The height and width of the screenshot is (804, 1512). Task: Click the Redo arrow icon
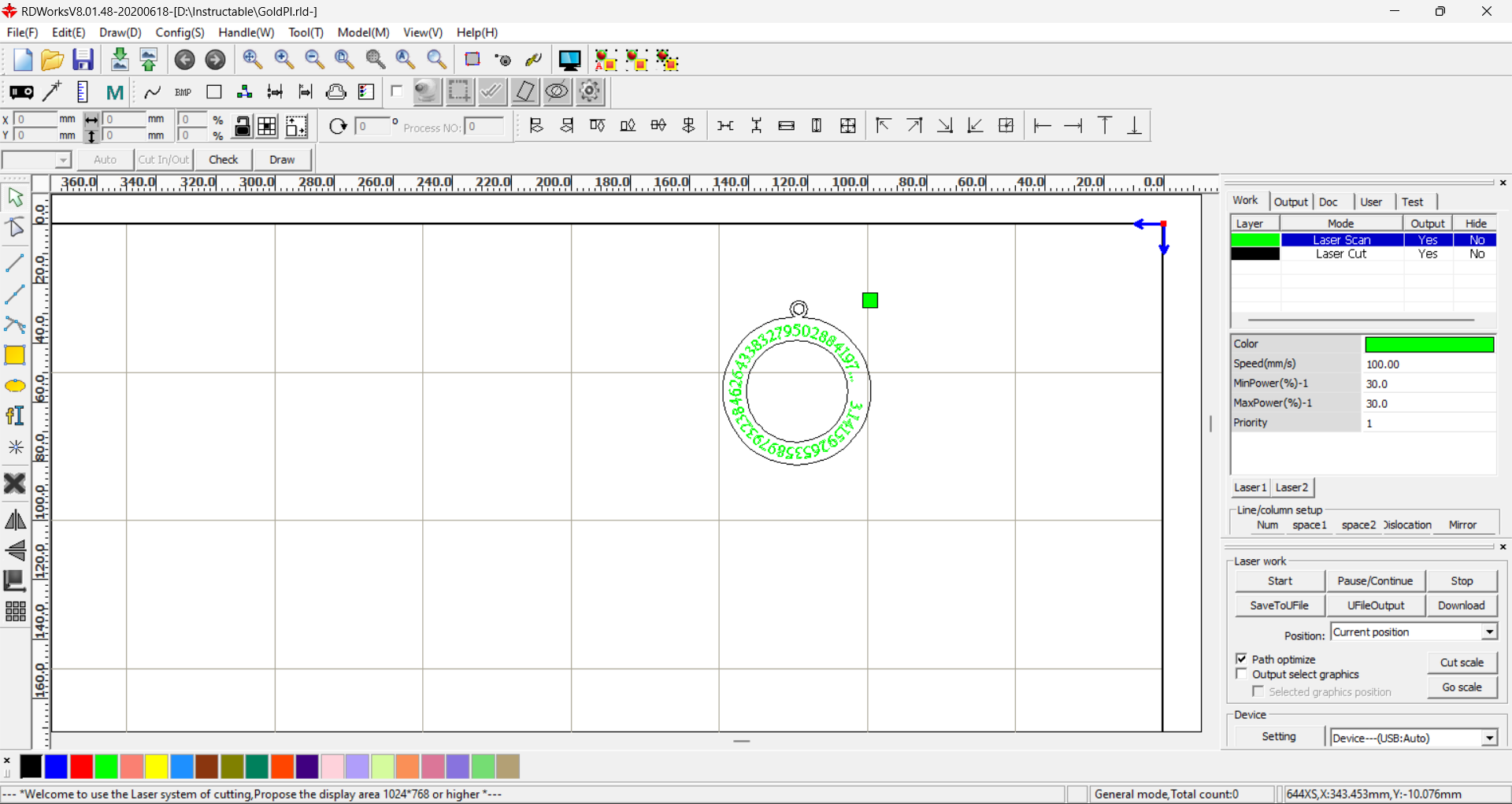pos(215,60)
